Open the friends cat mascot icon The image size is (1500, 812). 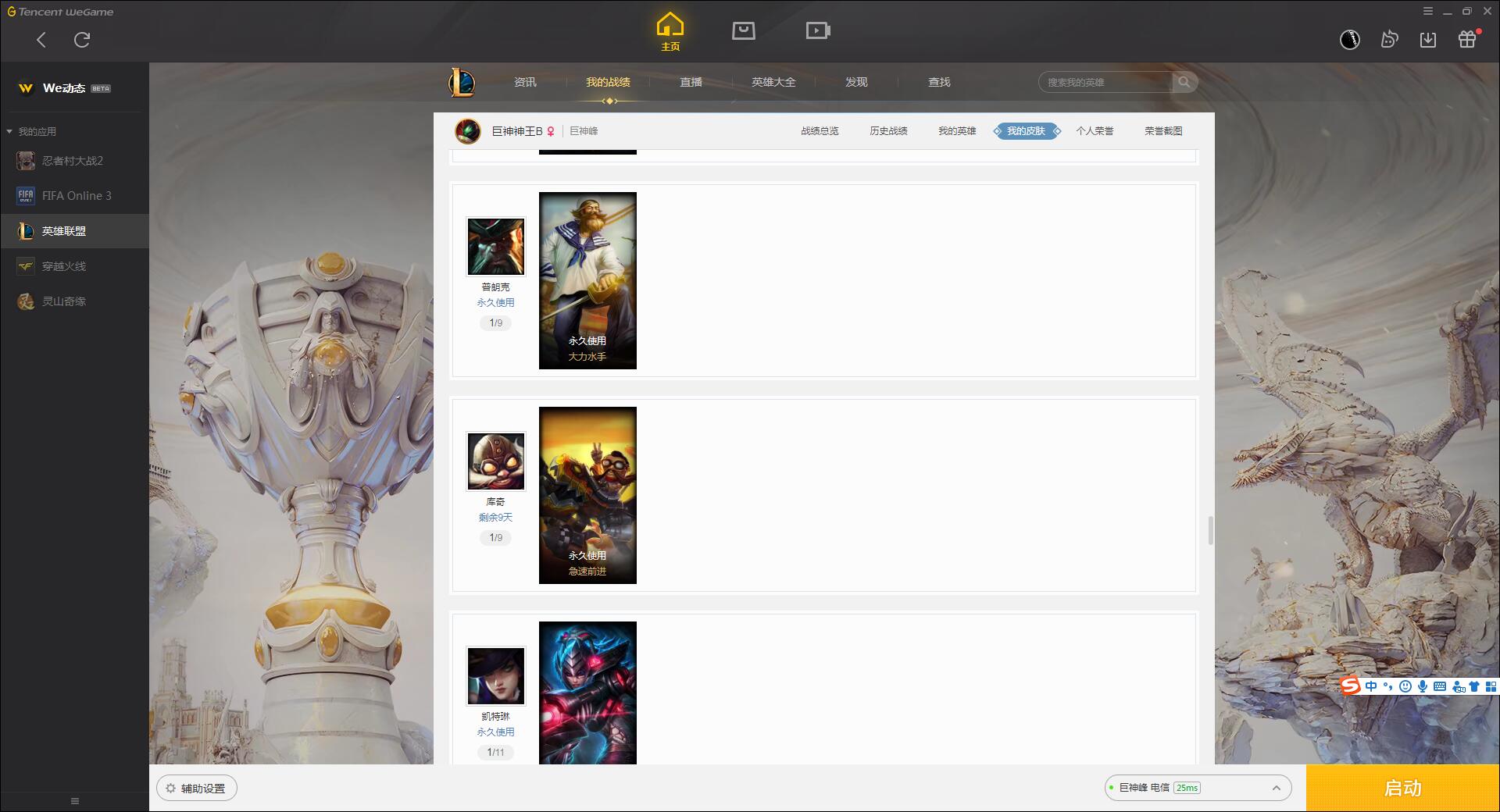[x=1389, y=39]
